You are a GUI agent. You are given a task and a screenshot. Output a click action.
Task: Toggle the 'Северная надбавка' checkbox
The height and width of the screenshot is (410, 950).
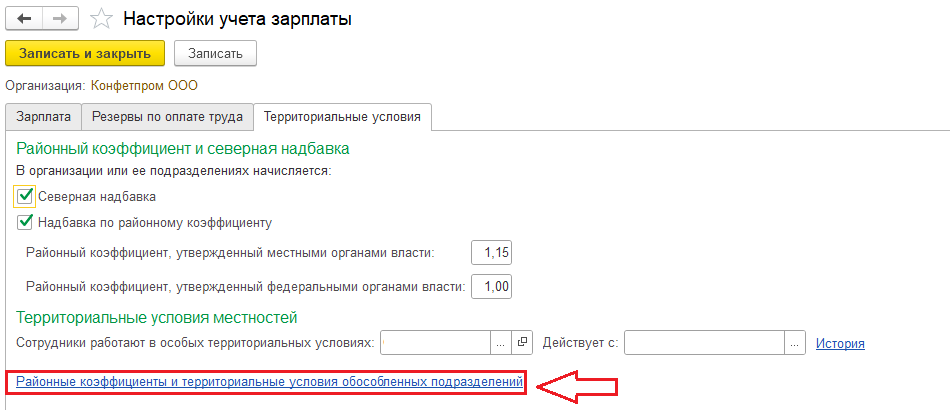pyautogui.click(x=26, y=196)
